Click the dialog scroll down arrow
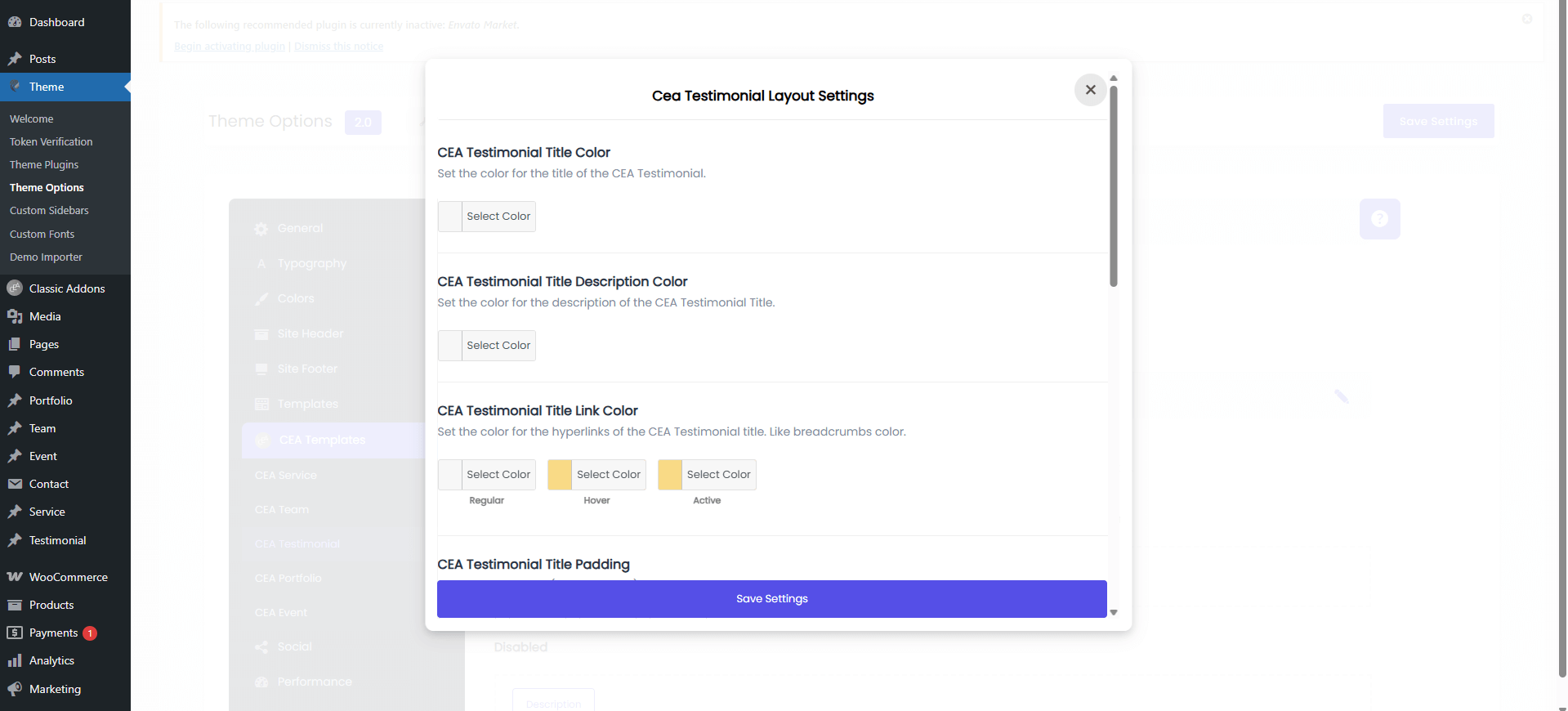Screen dimensions: 1568x711 [1113, 612]
